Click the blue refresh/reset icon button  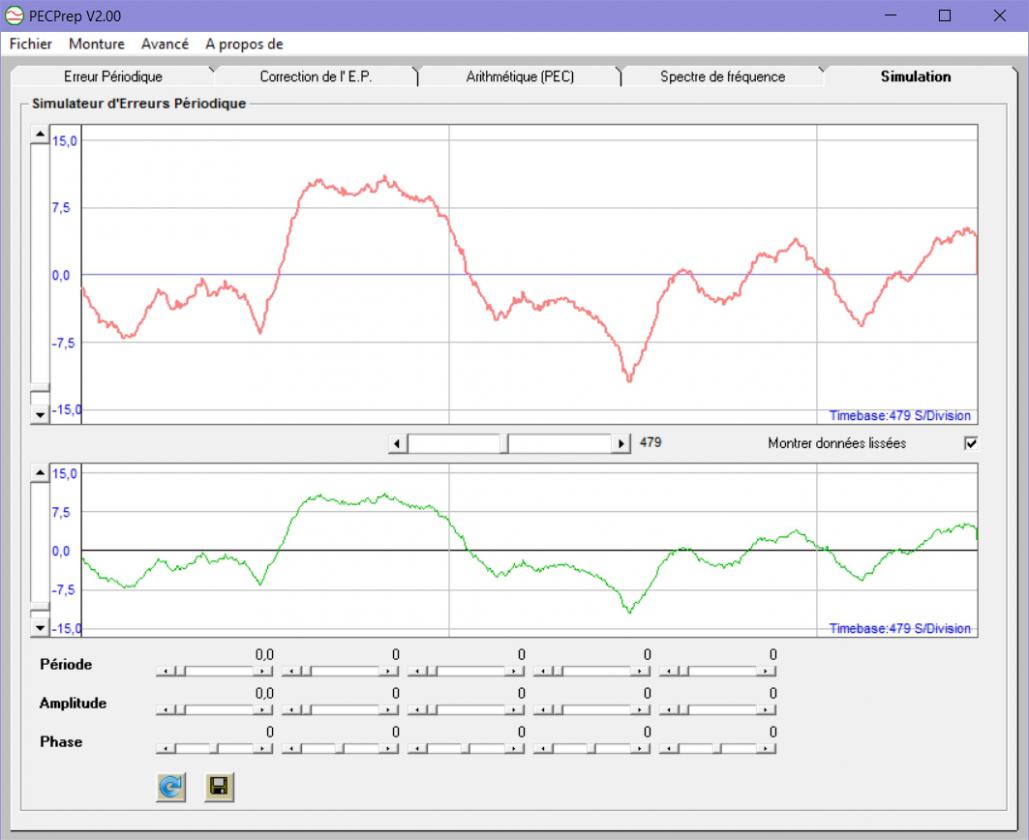click(171, 786)
